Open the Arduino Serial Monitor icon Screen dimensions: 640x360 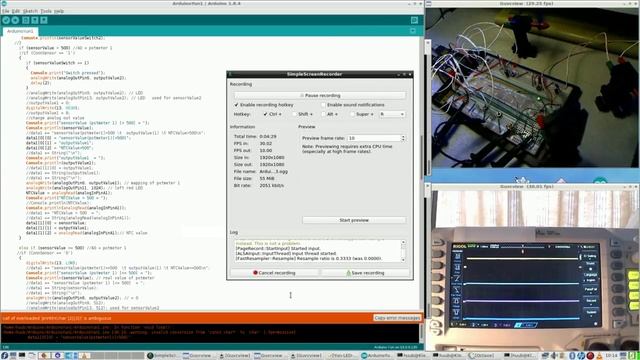point(414,20)
